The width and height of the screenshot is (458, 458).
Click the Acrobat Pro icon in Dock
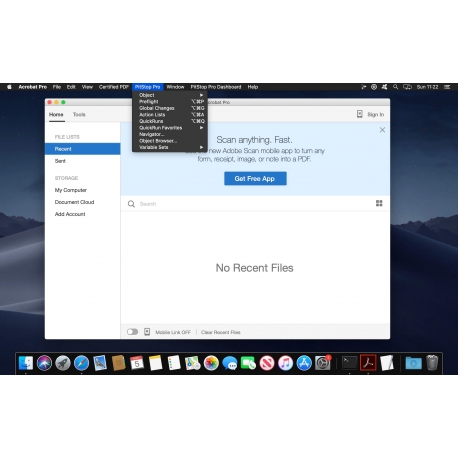coord(368,363)
